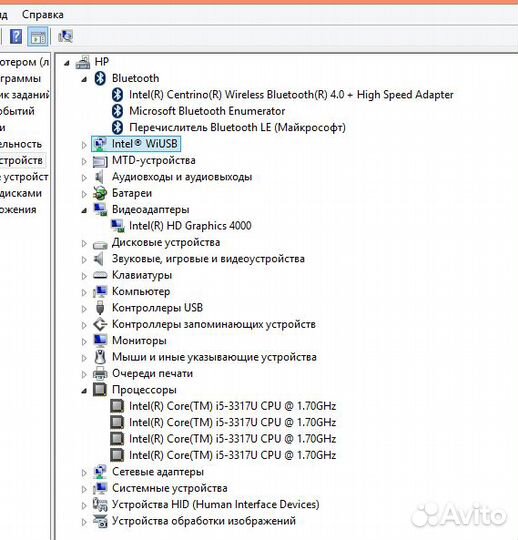The height and width of the screenshot is (540, 518).
Task: Click the Контроллеры USB plug icon
Action: tap(100, 308)
